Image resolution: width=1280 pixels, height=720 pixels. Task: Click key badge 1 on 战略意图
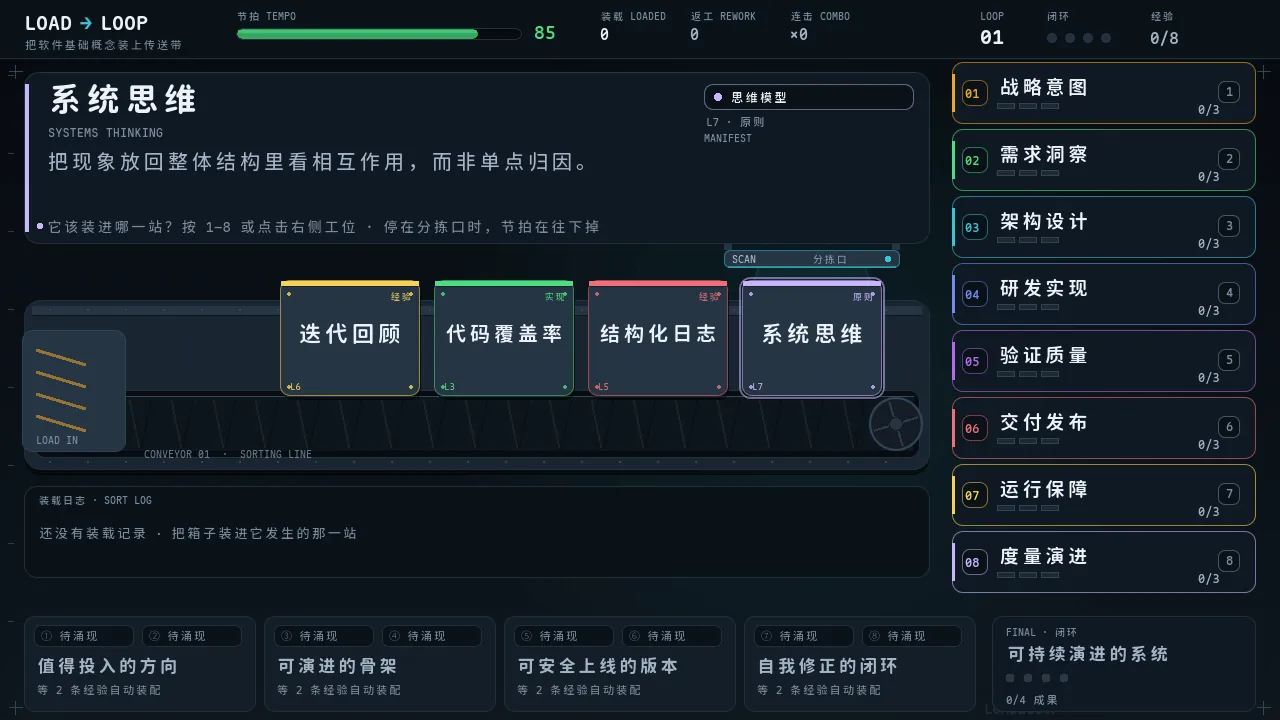1229,92
